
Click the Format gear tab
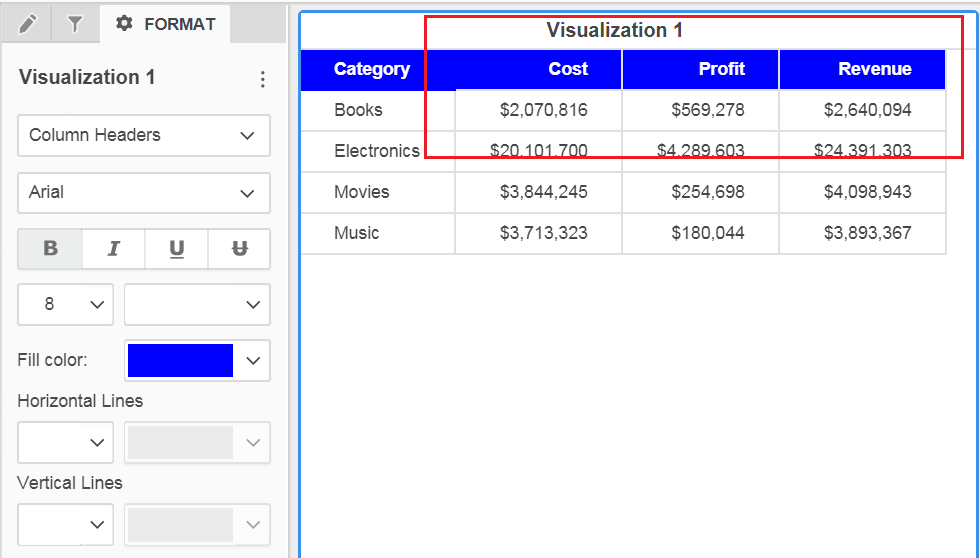(x=165, y=24)
